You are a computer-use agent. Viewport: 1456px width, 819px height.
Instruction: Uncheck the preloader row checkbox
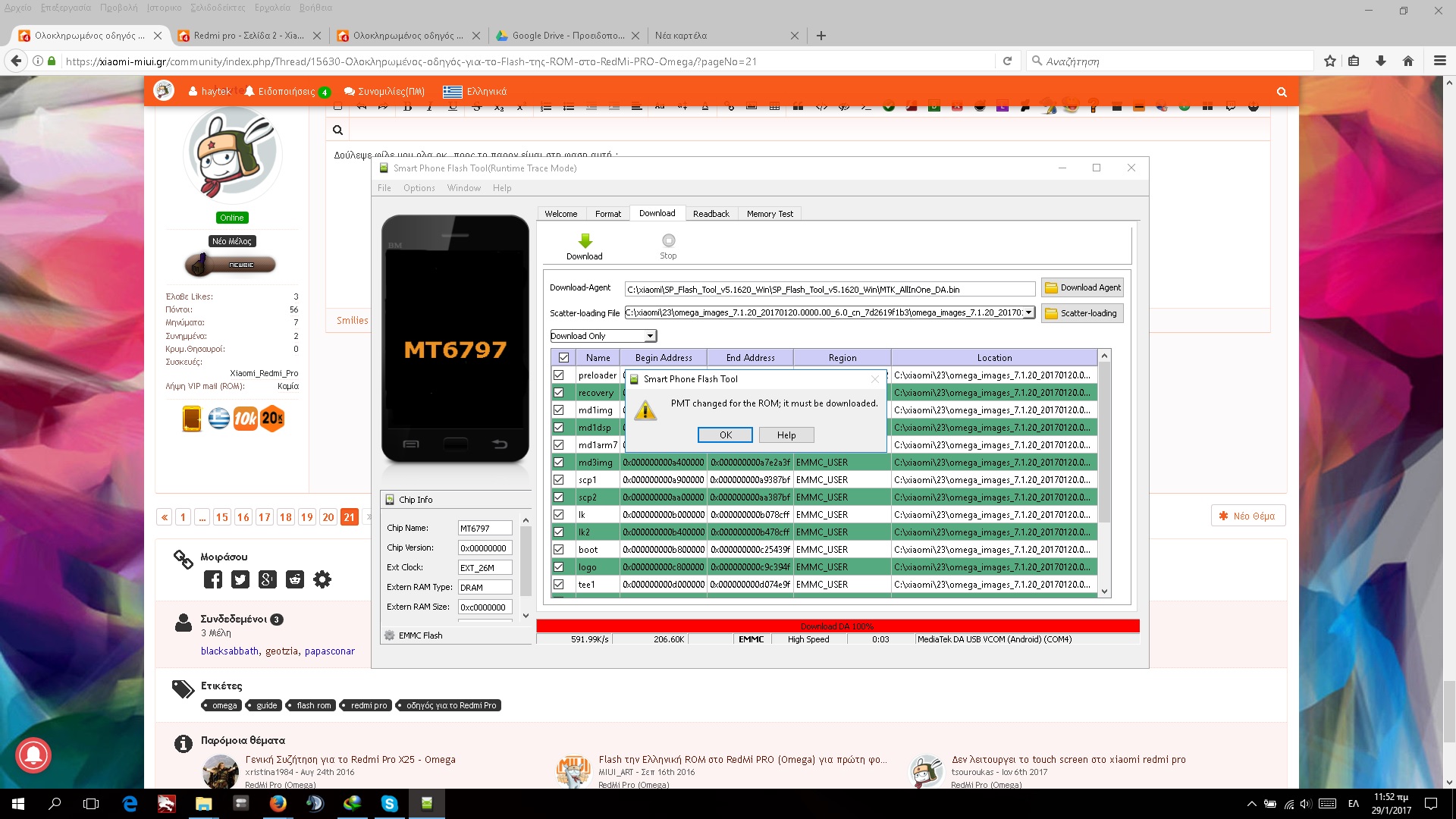point(559,375)
